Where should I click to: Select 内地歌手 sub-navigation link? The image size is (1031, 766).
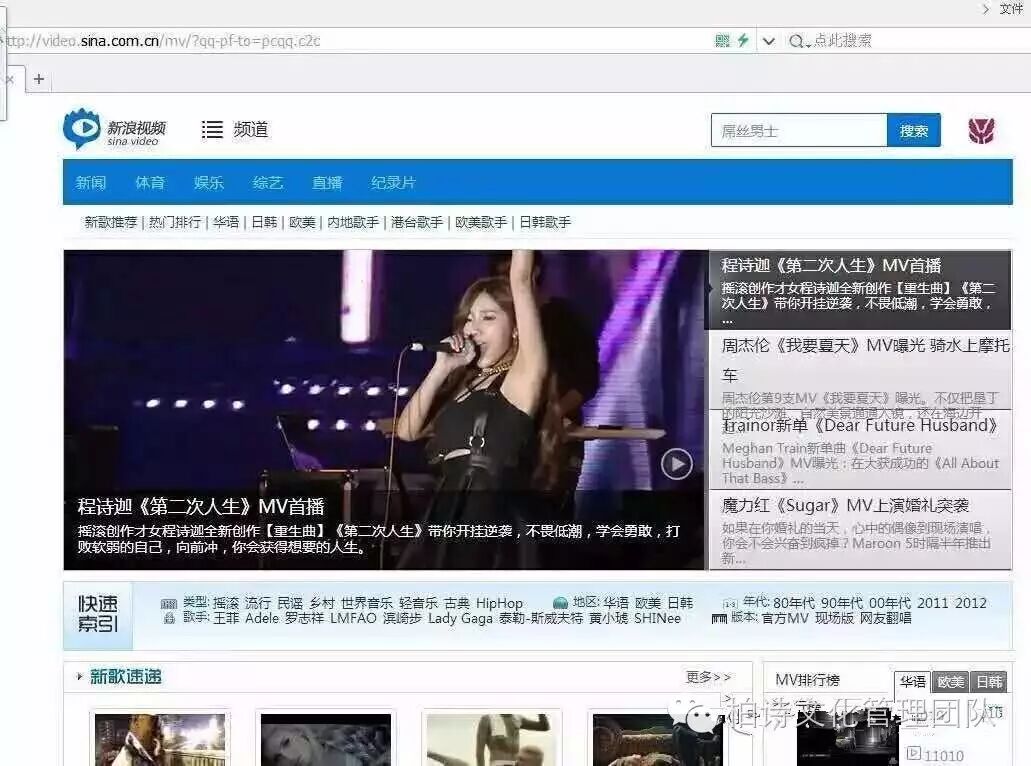pos(353,222)
